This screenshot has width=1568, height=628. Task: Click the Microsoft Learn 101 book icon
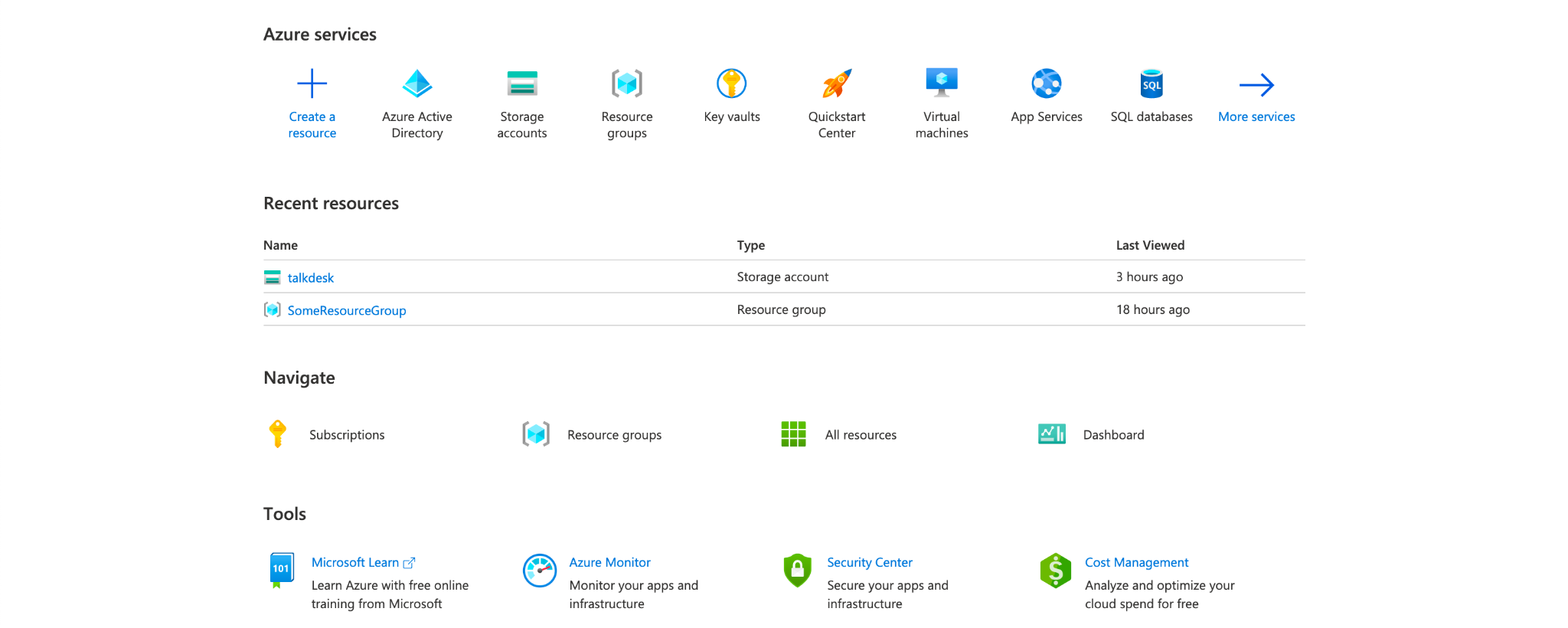[282, 571]
